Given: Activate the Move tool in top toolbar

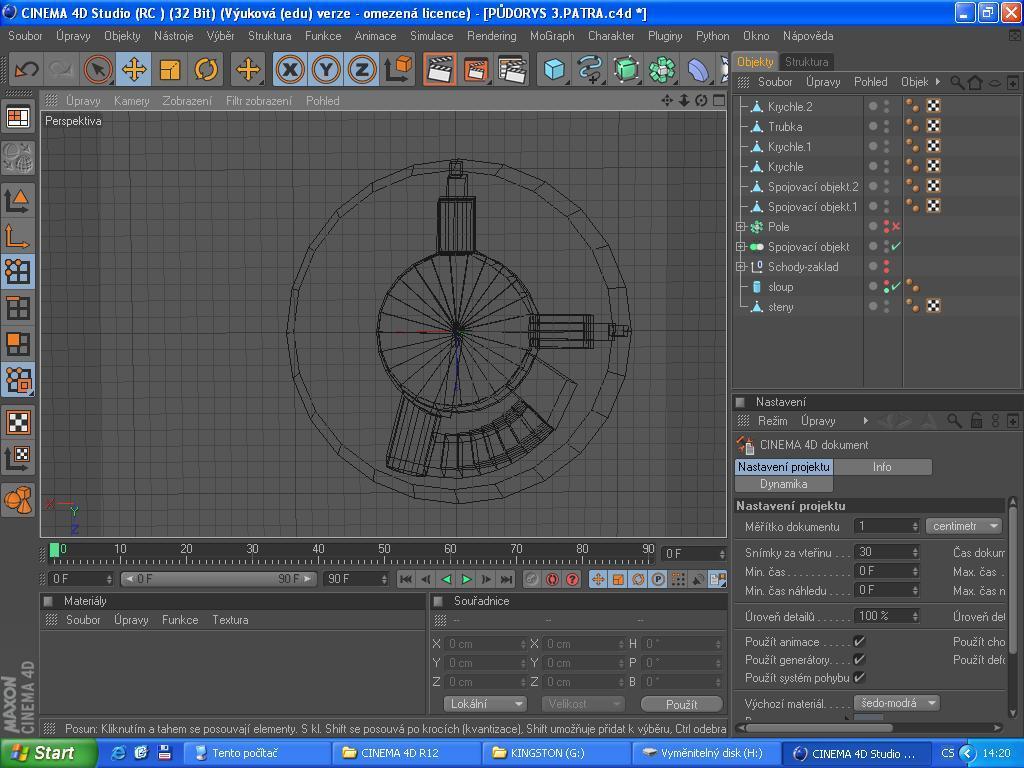Looking at the screenshot, I should click(x=134, y=69).
